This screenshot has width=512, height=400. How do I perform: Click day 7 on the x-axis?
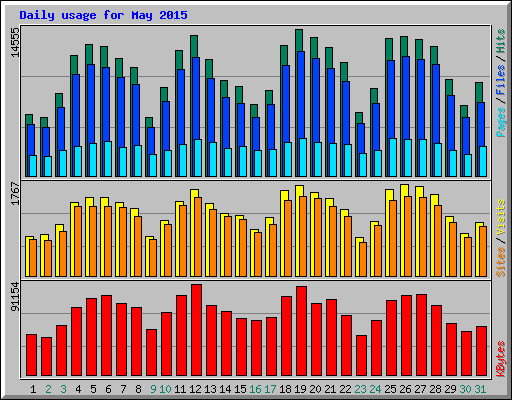tap(123, 389)
